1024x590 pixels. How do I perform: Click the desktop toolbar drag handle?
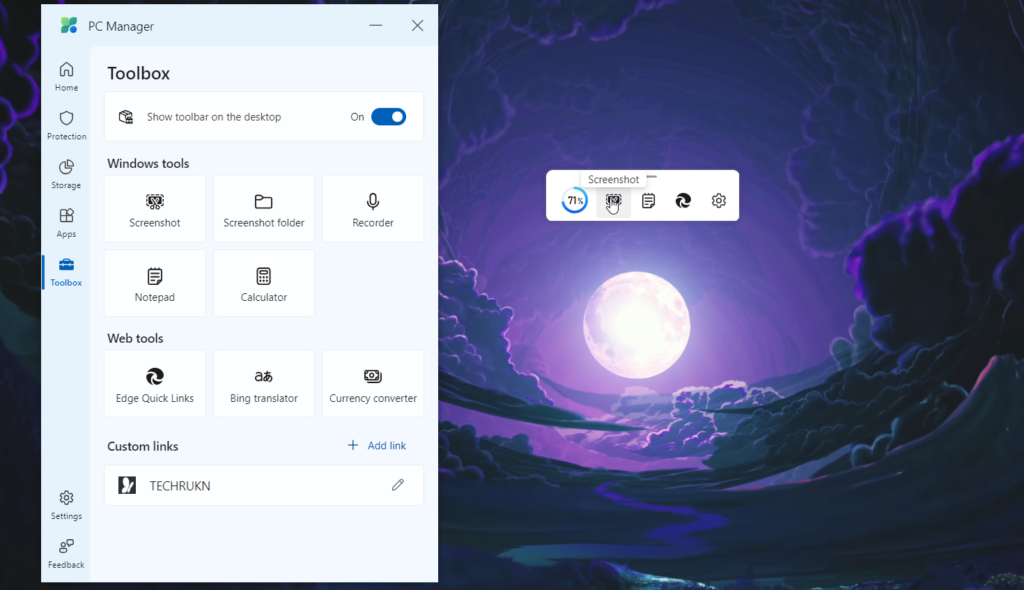[652, 176]
